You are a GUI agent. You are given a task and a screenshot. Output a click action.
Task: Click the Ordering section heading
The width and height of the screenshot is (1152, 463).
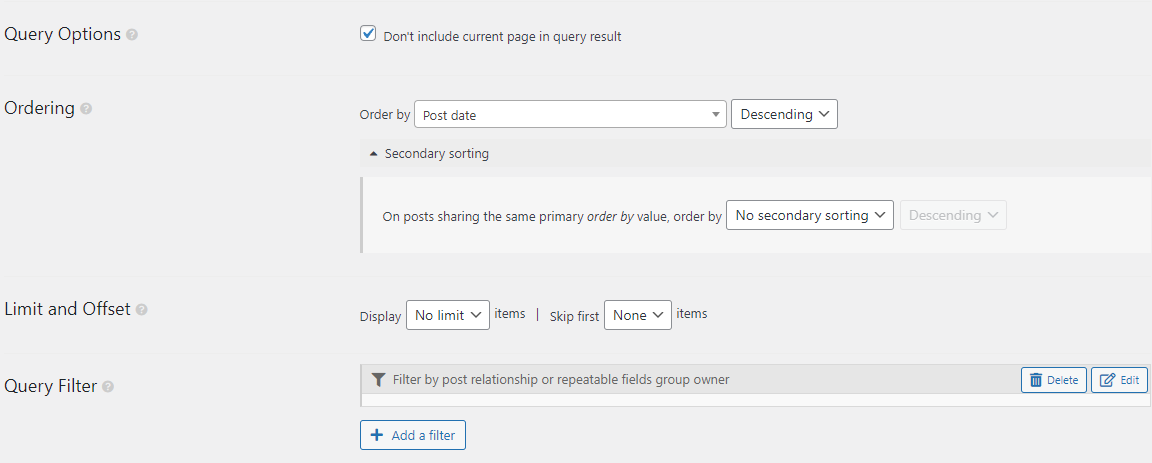[x=40, y=109]
